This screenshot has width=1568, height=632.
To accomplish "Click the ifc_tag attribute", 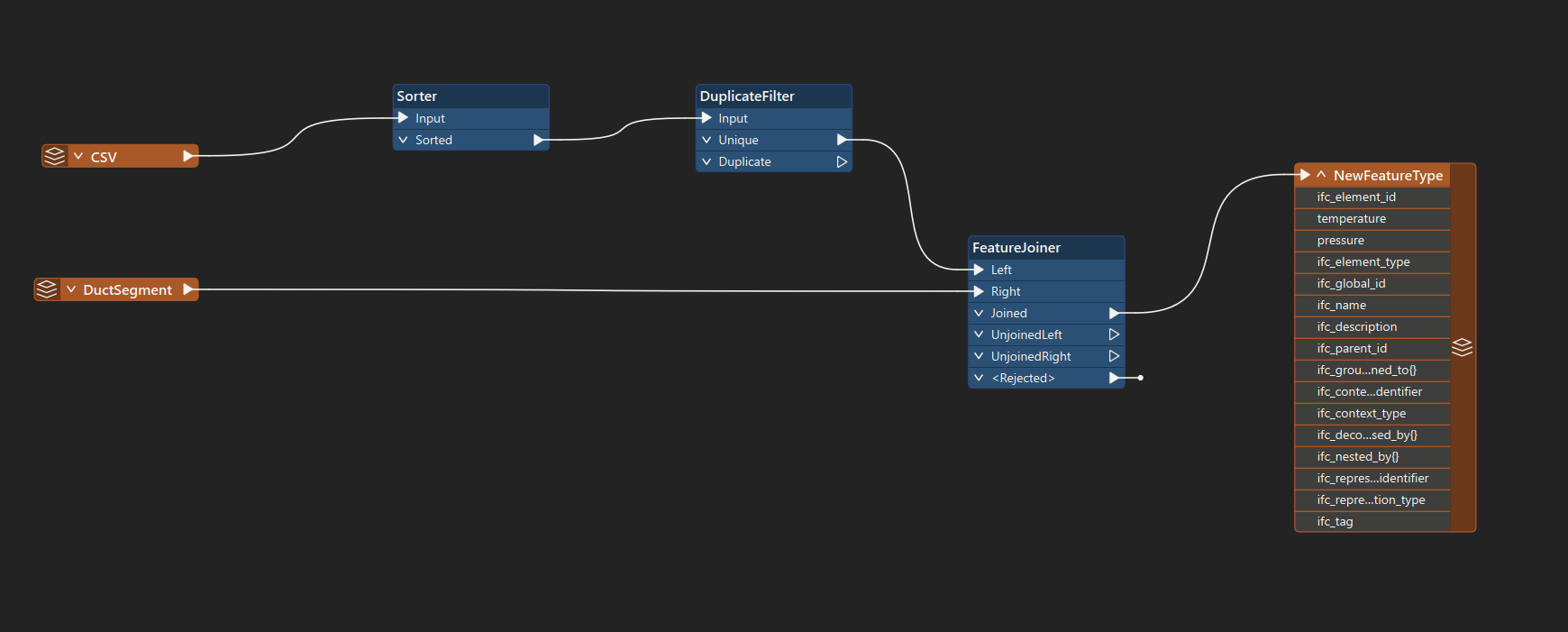I will (x=1372, y=521).
